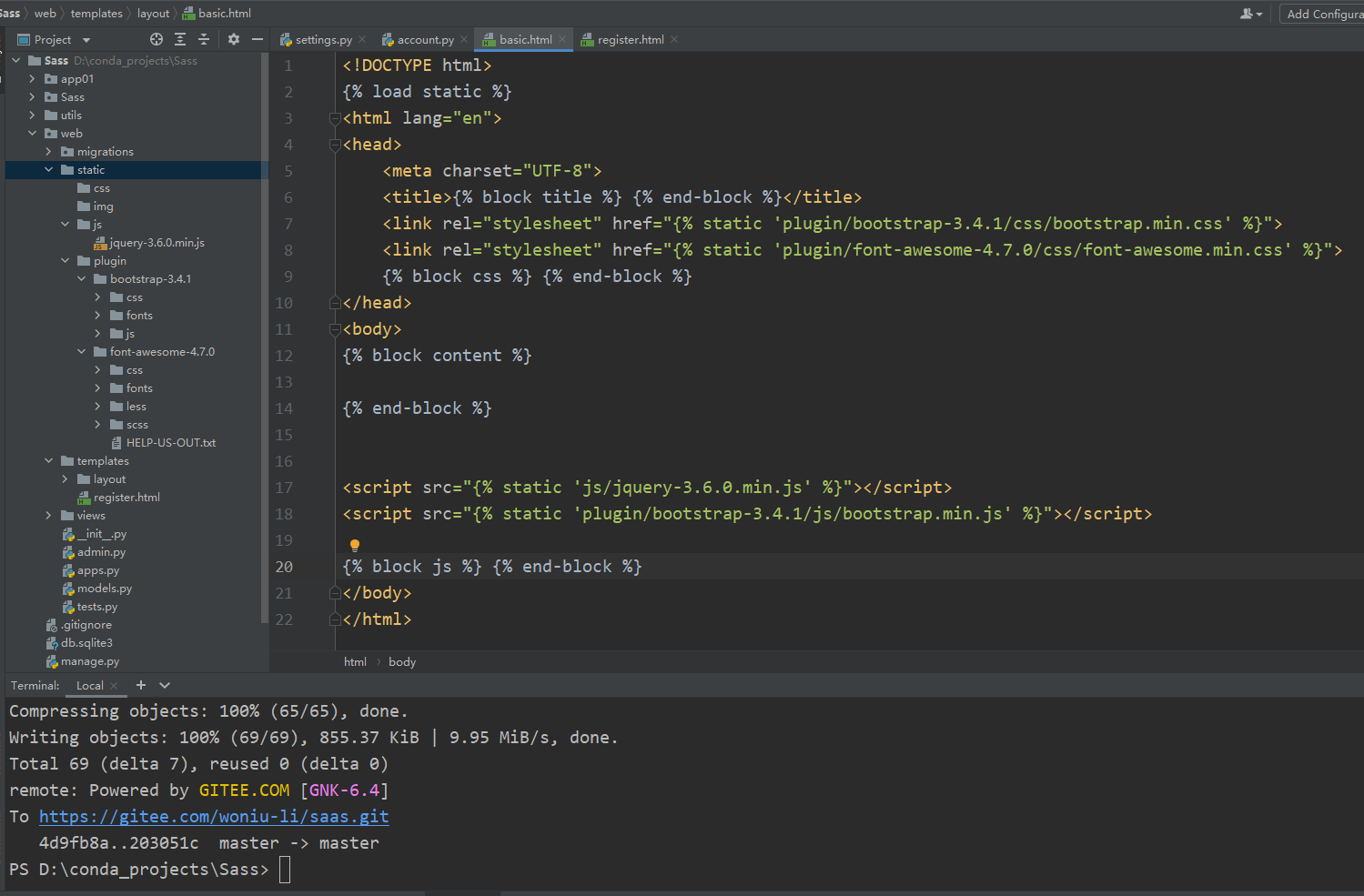Collapse the bootstrap-3.4.1 folder
Image resolution: width=1364 pixels, height=896 pixels.
tap(81, 279)
